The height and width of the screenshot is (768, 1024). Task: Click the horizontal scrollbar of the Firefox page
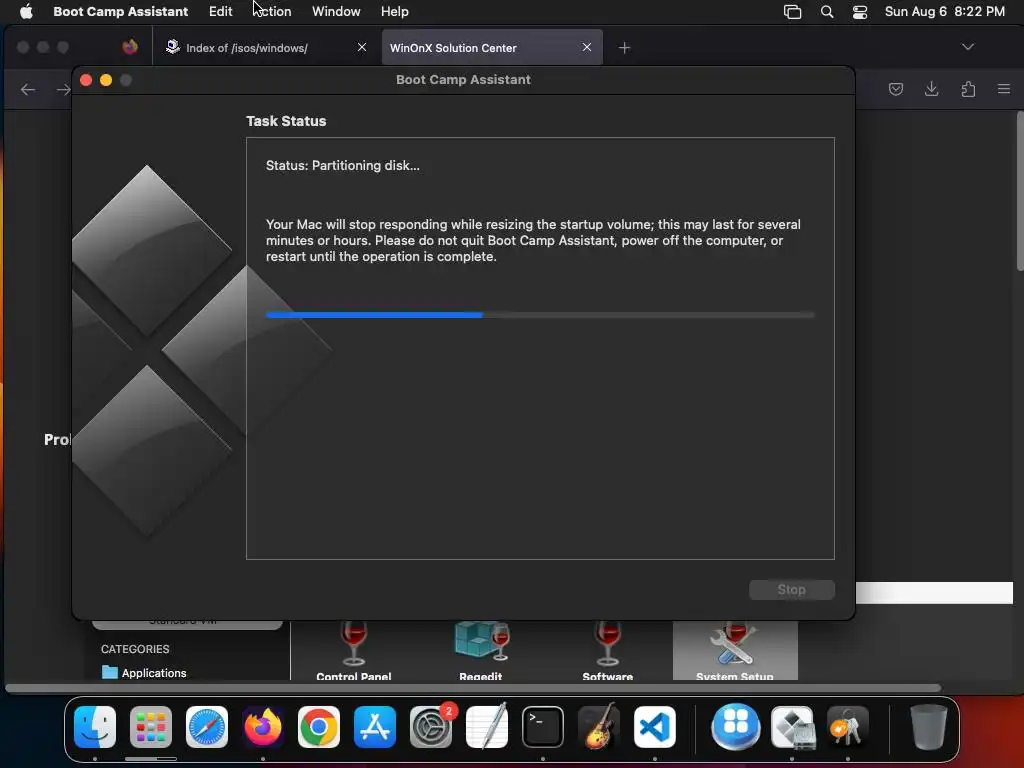click(x=473, y=688)
